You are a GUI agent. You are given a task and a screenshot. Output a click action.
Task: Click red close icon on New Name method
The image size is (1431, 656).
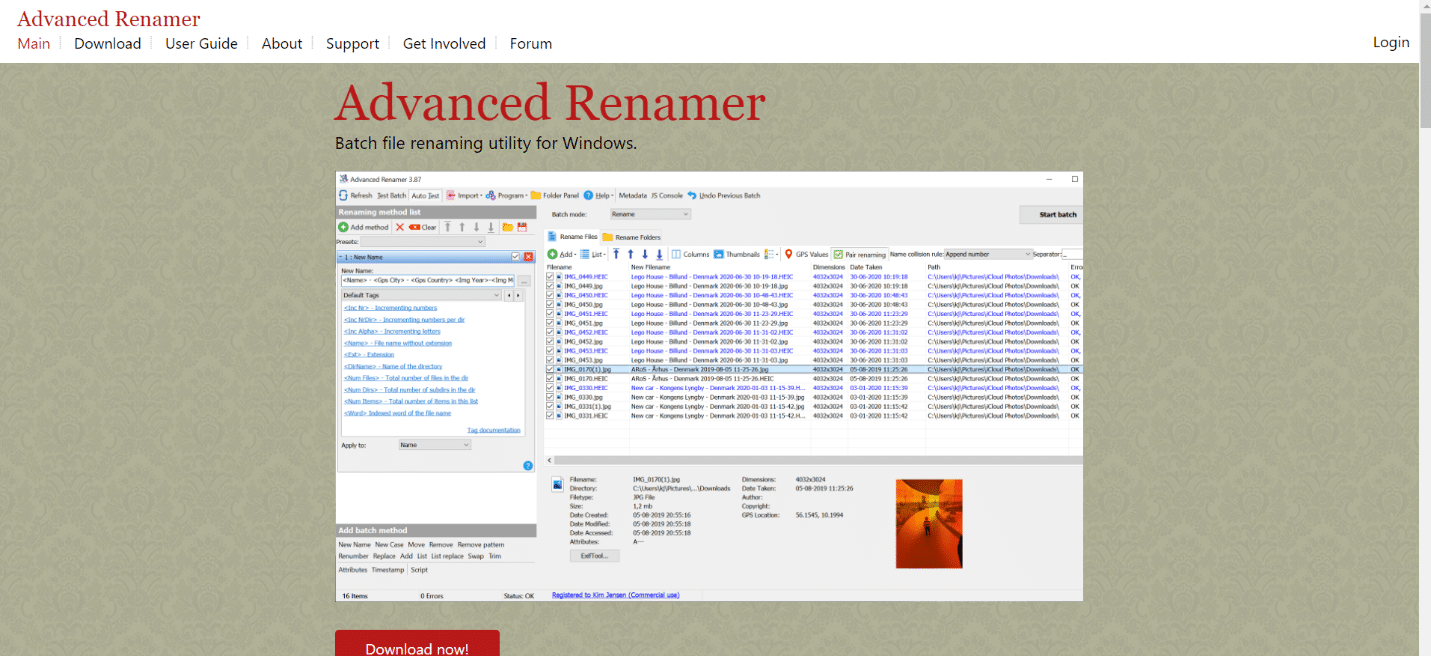tap(528, 257)
